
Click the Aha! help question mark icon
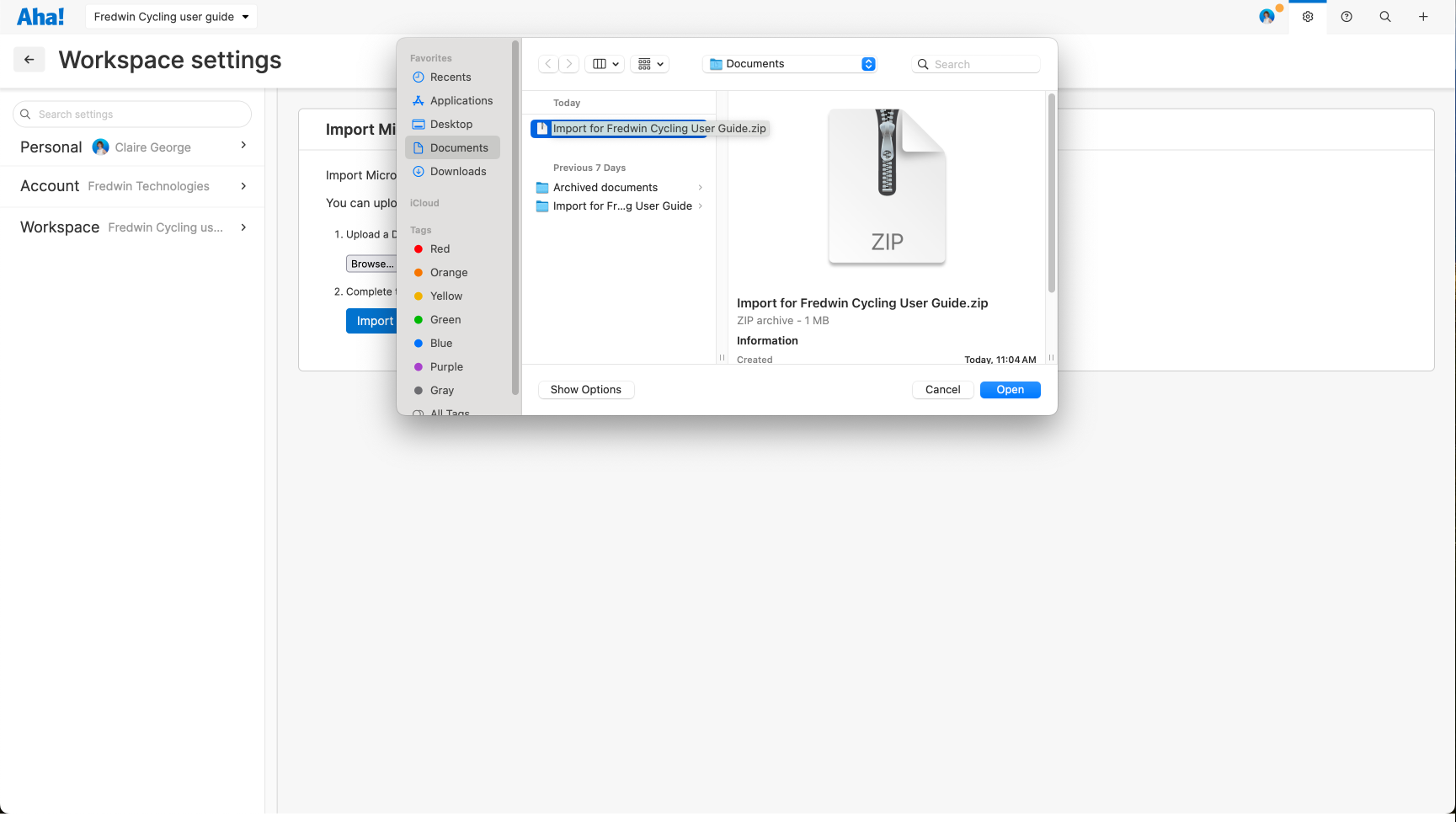point(1346,16)
